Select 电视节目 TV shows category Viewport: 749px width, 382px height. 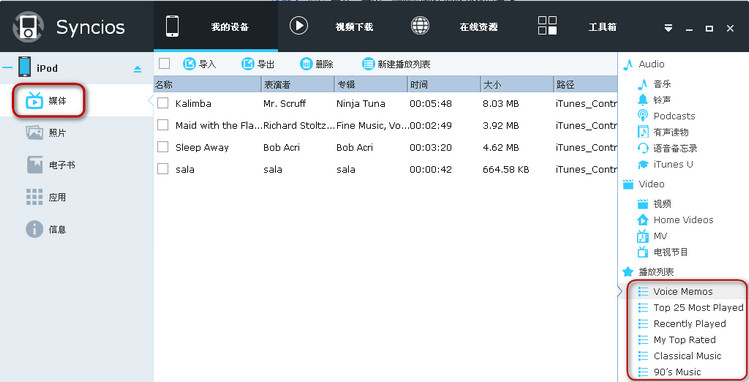(x=663, y=252)
